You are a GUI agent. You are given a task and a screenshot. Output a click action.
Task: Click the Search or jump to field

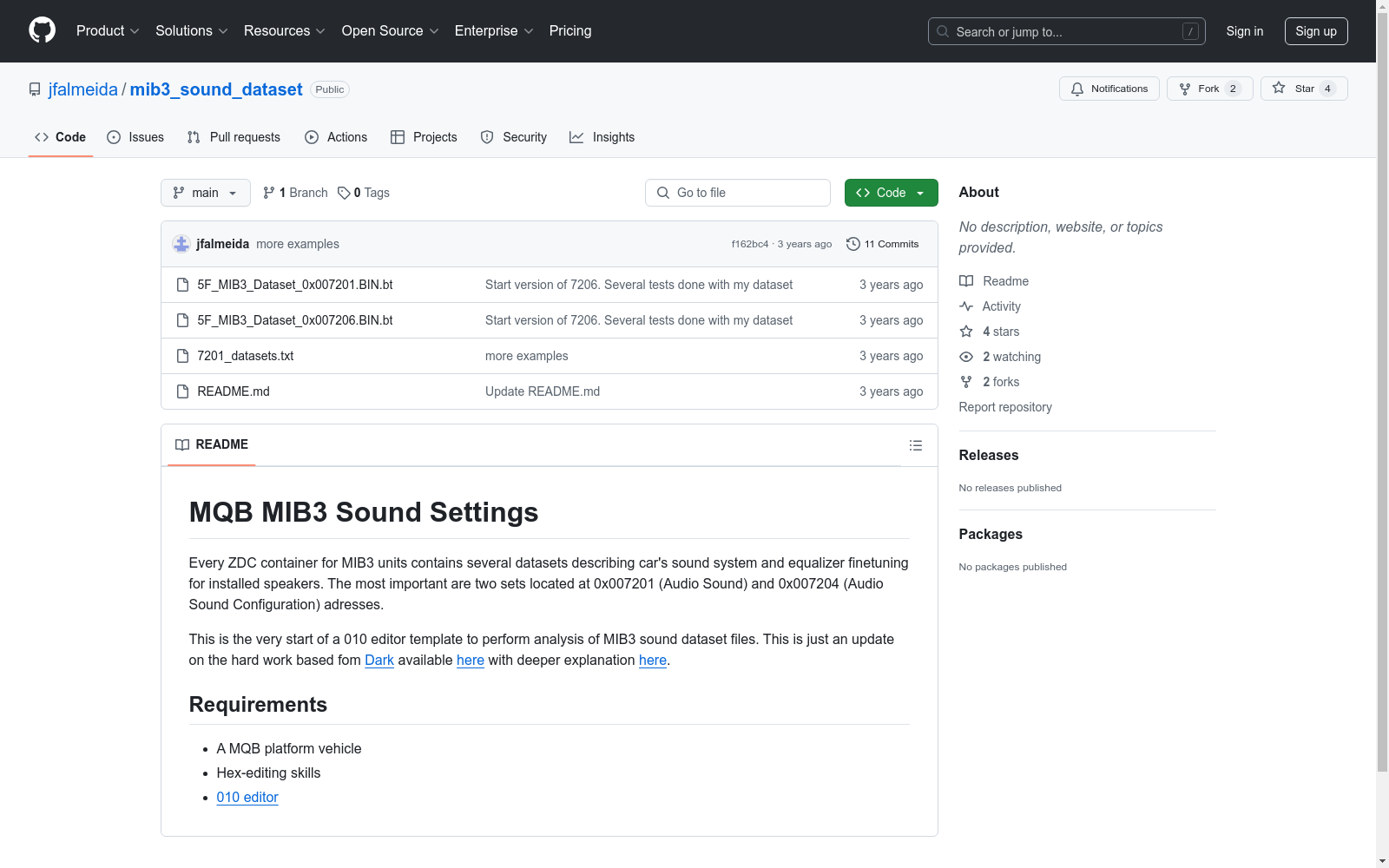pos(1067,31)
